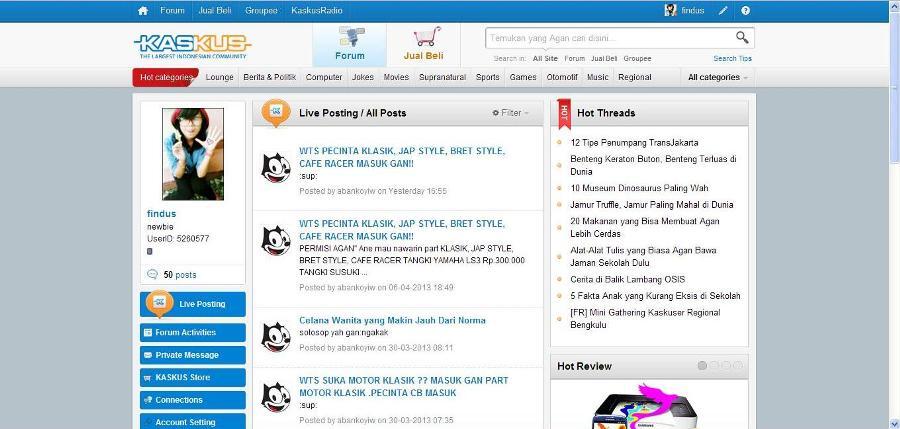Open the Otomotif category
Screen dimensions: 900x429
coord(562,77)
